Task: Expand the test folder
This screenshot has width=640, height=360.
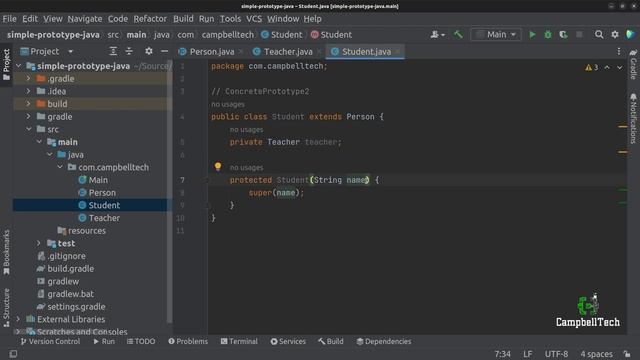Action: 39,243
